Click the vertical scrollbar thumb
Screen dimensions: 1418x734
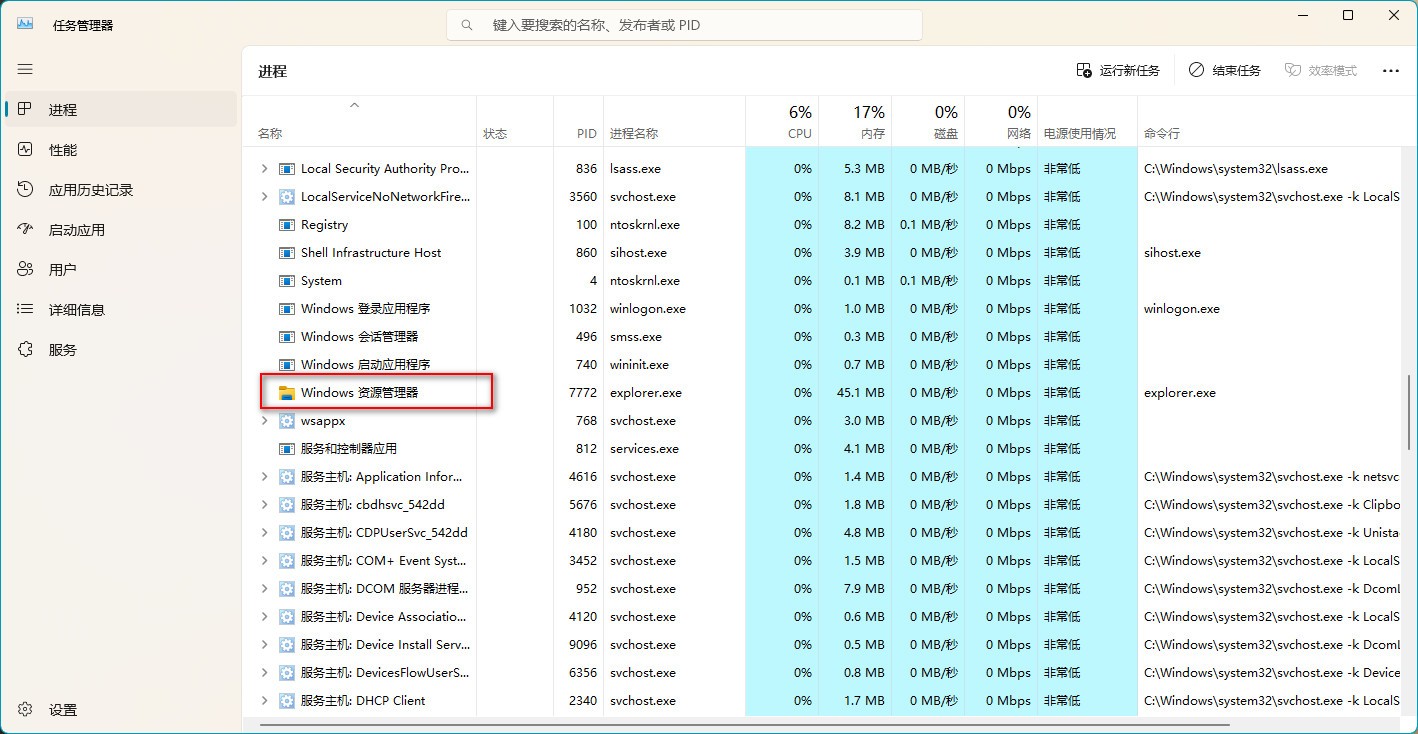(x=1409, y=413)
